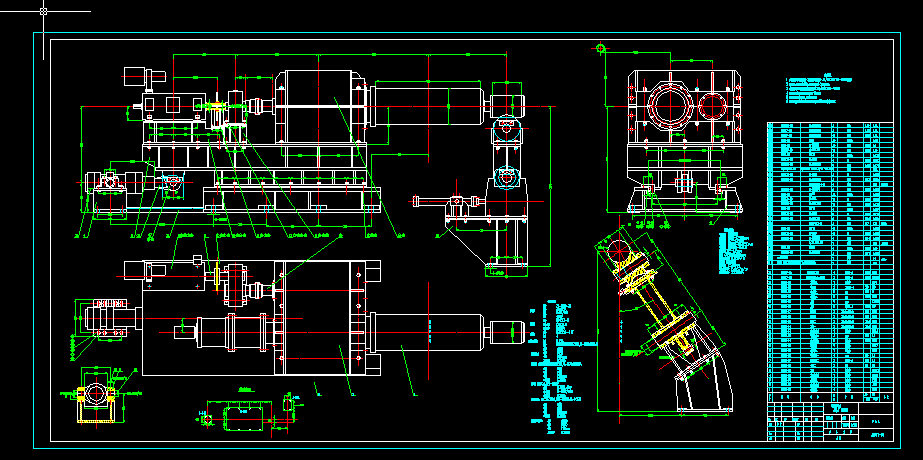
Task: Select the cyan notes text above the parts list
Action: coord(819,90)
